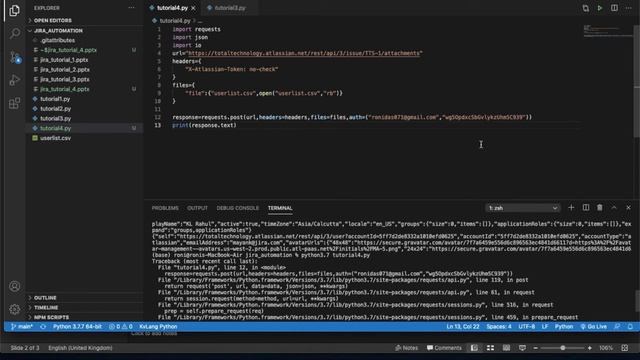This screenshot has width=640, height=360.
Task: Click the synchronize changes icon in status bar
Action: pos(43,327)
